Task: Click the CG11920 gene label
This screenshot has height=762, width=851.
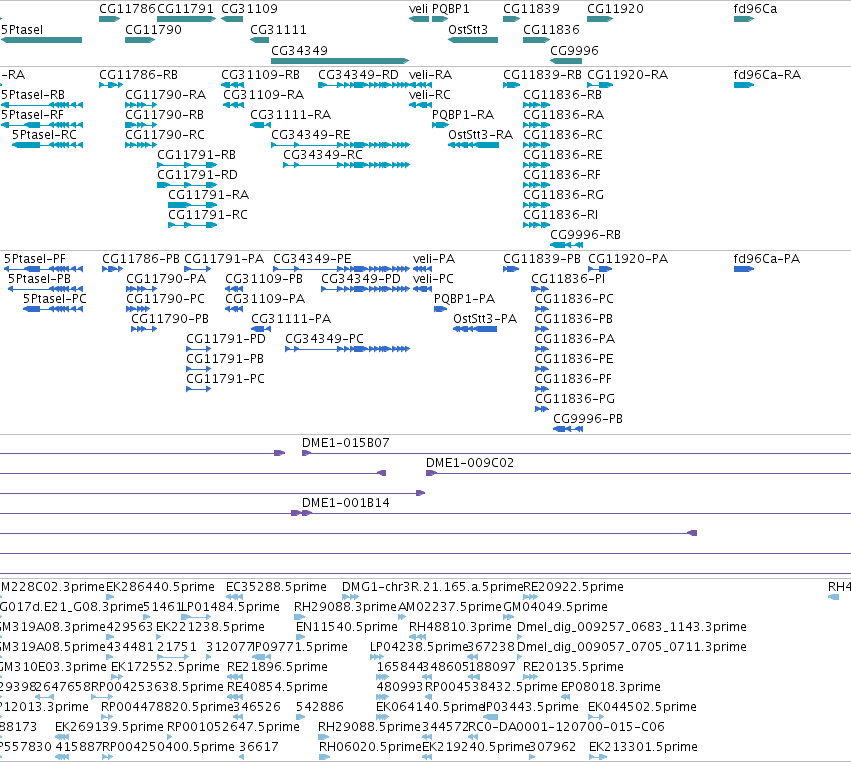Action: tap(615, 9)
